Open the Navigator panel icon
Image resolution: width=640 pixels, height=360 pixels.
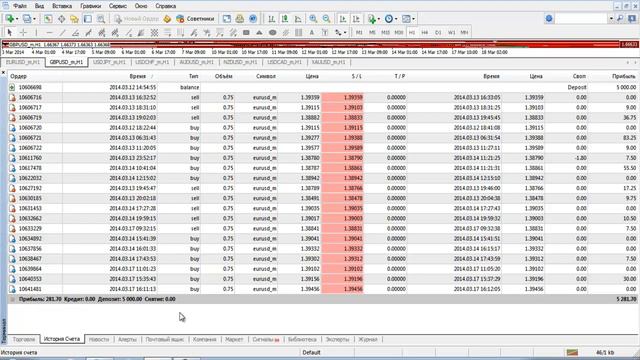click(74, 19)
